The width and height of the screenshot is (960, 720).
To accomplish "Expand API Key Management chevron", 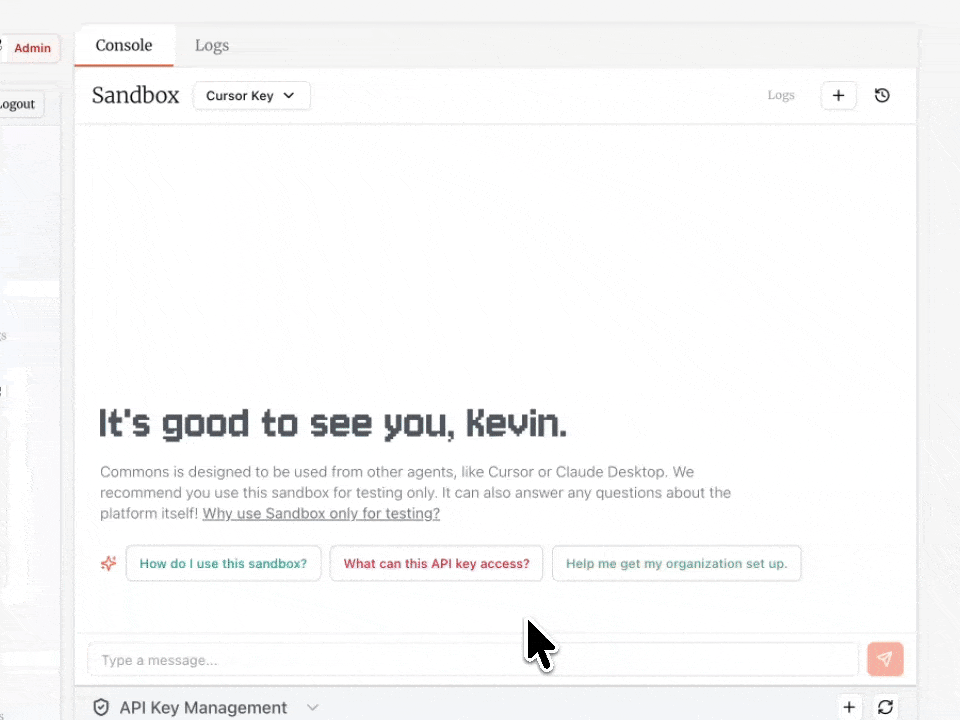I will [x=313, y=708].
